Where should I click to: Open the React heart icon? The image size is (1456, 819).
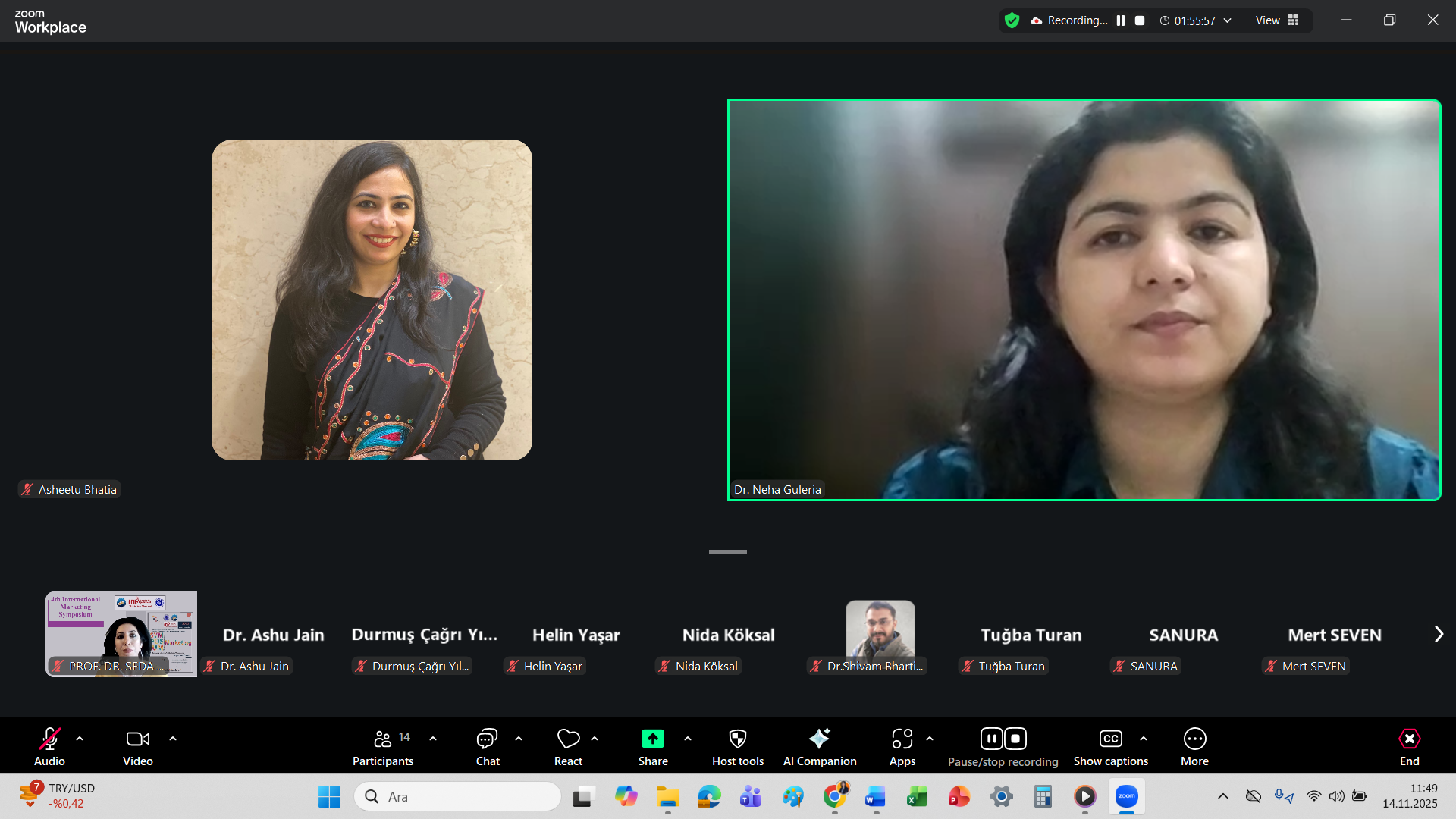[x=568, y=739]
